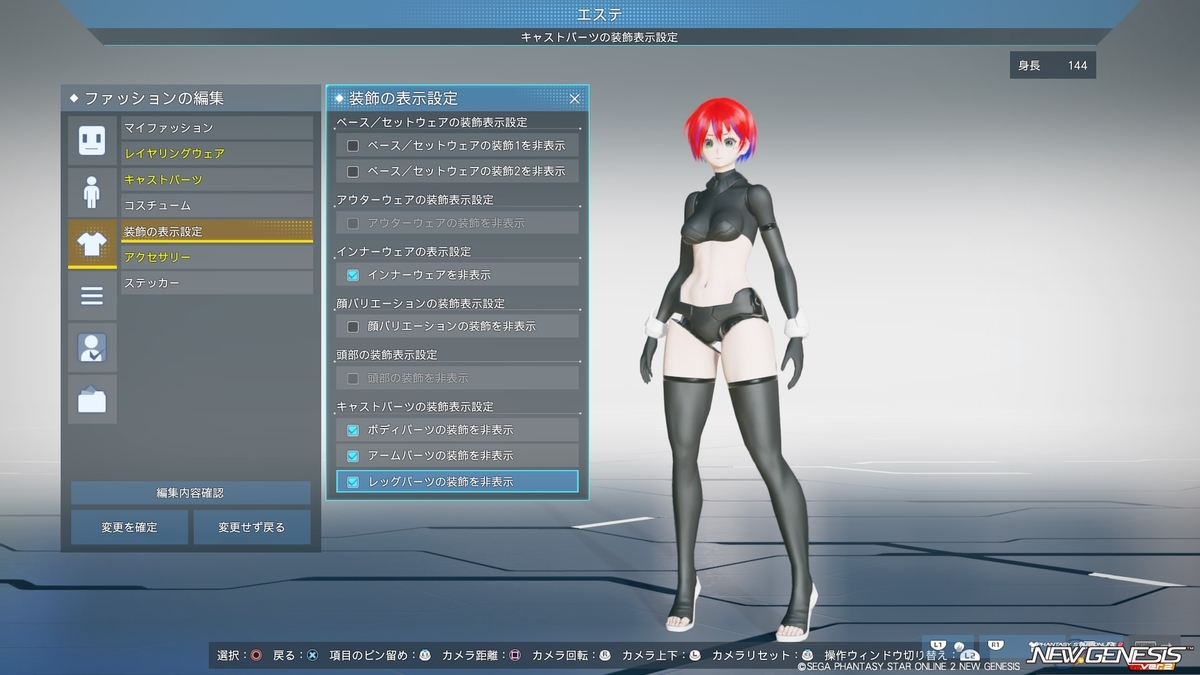Click 編集内容確認 button

click(x=190, y=493)
